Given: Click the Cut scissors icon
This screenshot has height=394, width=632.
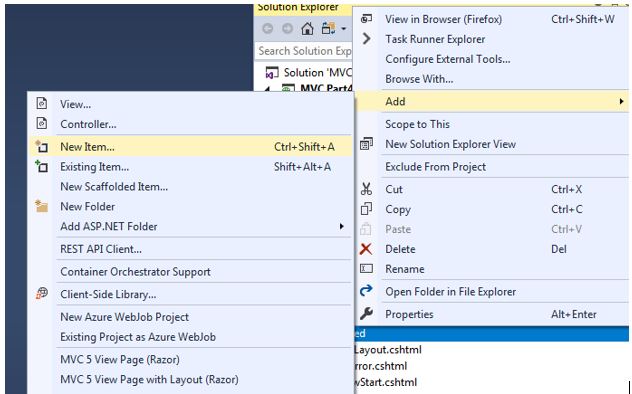Looking at the screenshot, I should click(x=366, y=189).
